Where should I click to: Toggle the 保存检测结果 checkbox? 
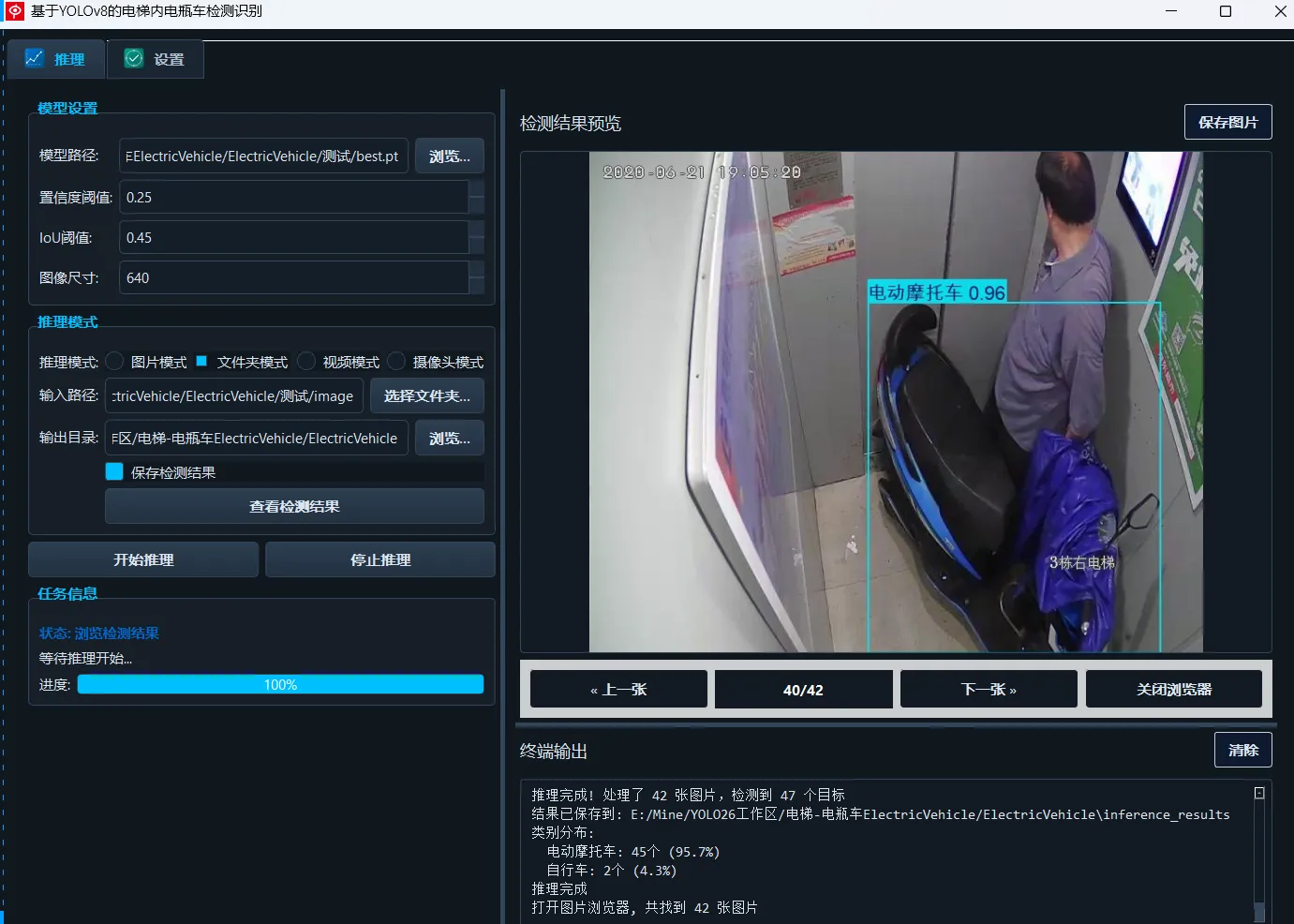[x=114, y=471]
